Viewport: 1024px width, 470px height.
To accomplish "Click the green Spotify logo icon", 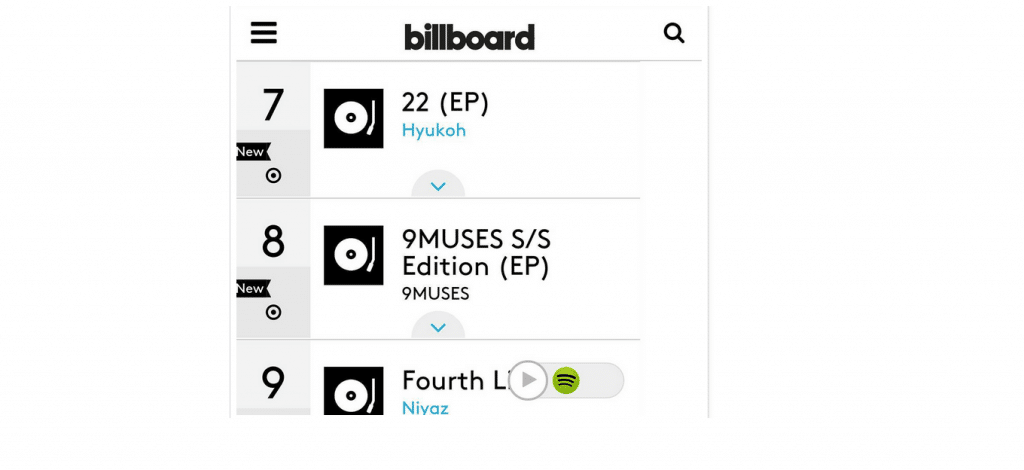I will pyautogui.click(x=566, y=380).
